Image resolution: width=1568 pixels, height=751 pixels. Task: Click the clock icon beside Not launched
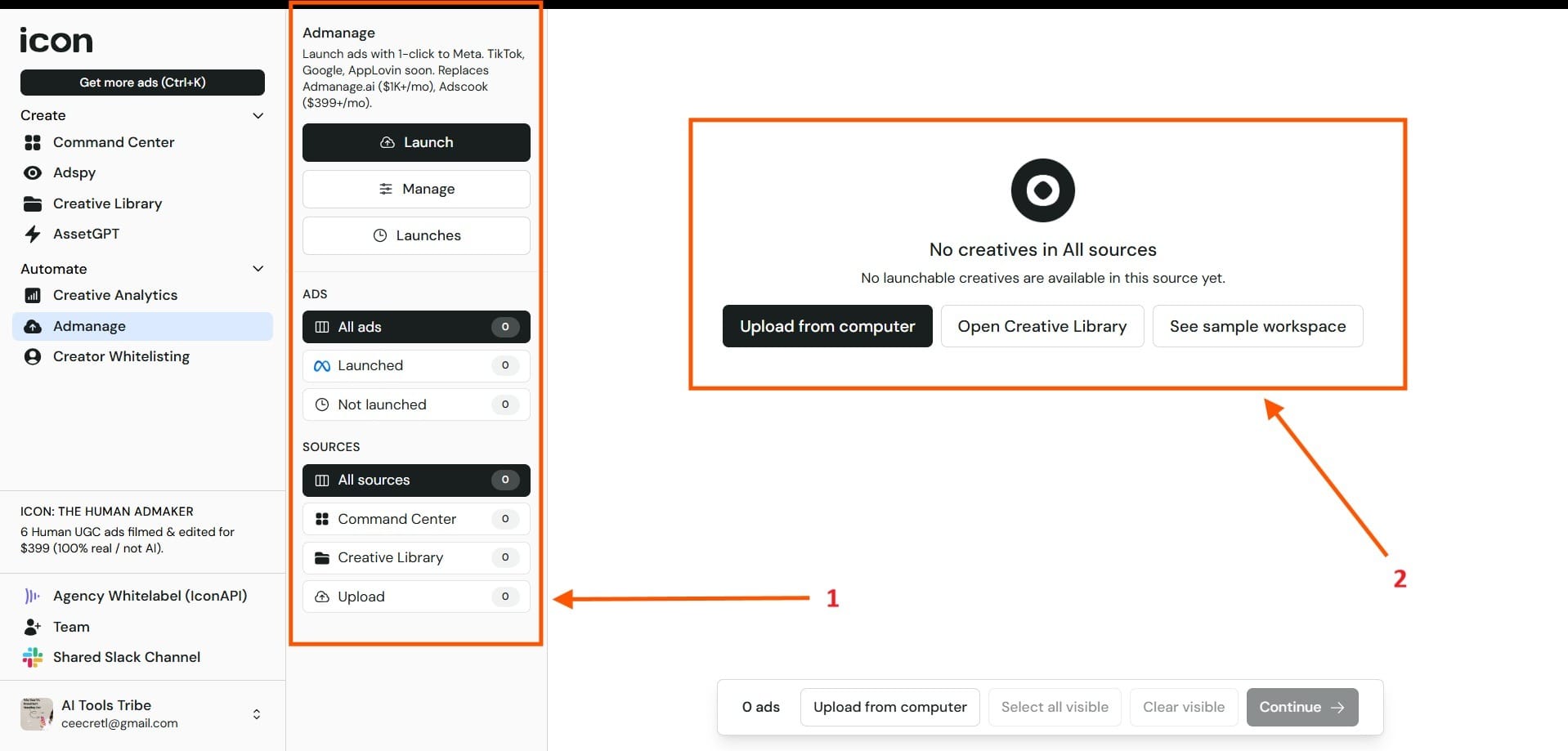pyautogui.click(x=322, y=405)
